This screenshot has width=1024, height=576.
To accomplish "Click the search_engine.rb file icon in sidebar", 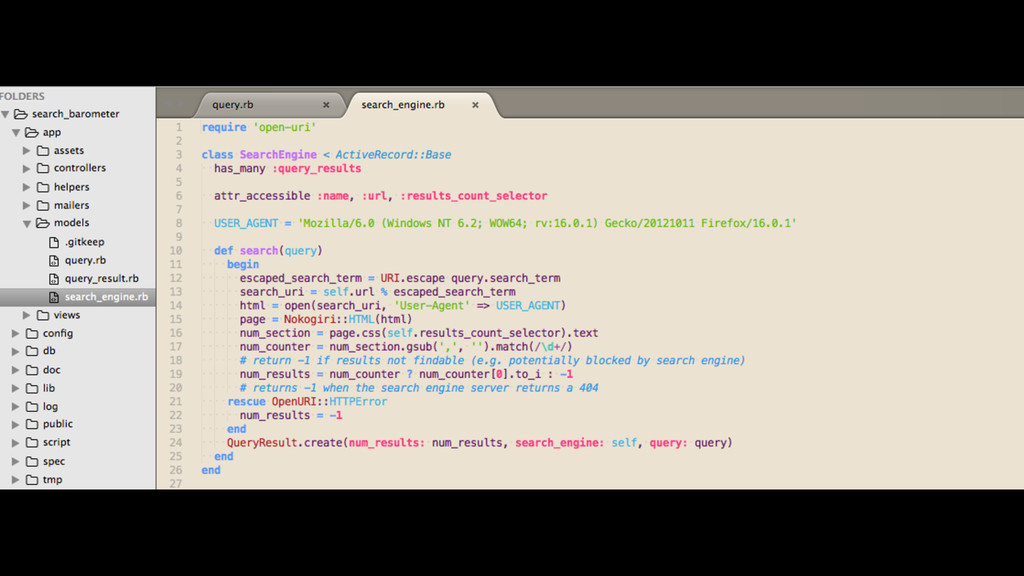I will click(54, 297).
